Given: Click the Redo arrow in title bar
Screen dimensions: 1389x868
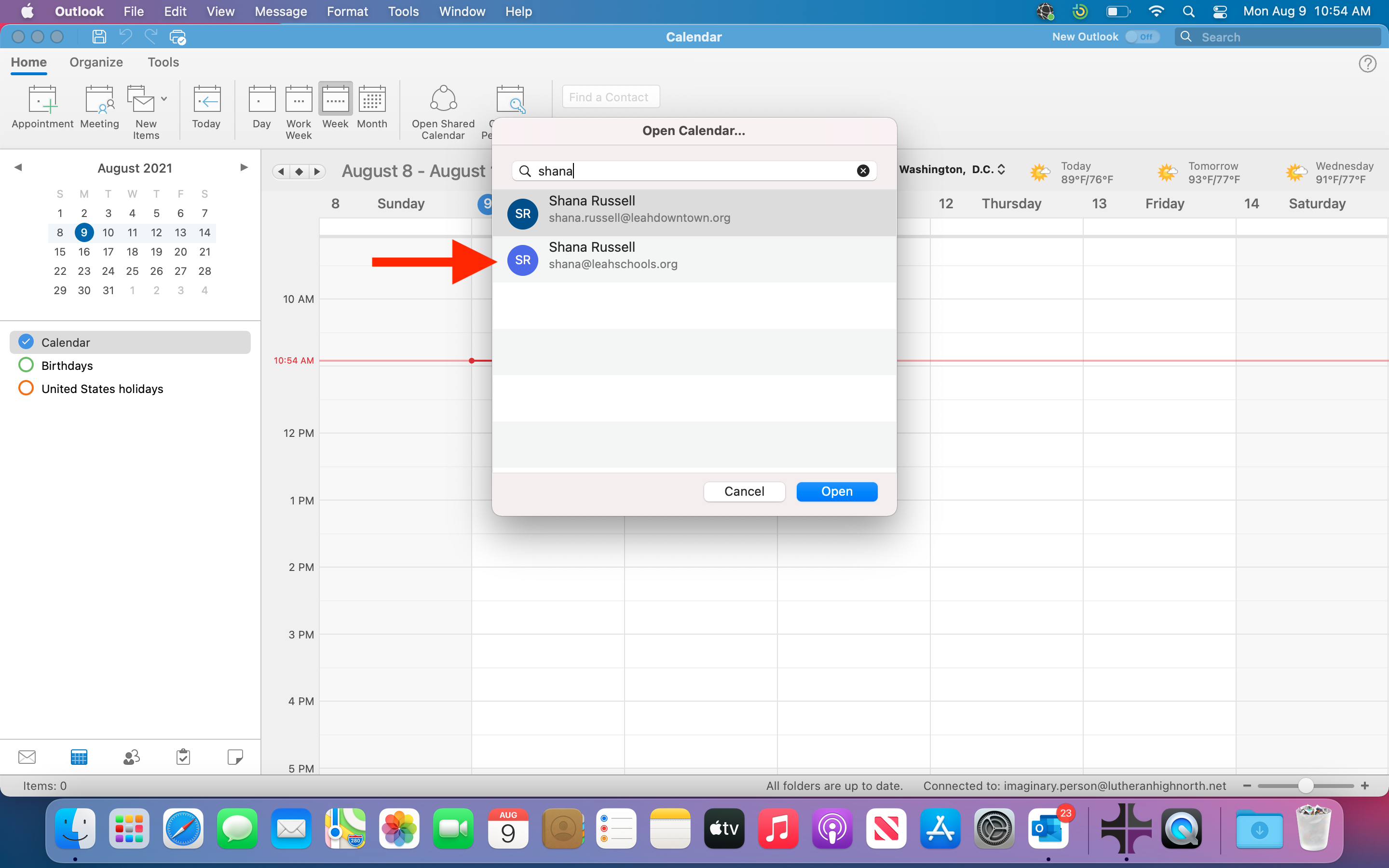Looking at the screenshot, I should [x=151, y=37].
